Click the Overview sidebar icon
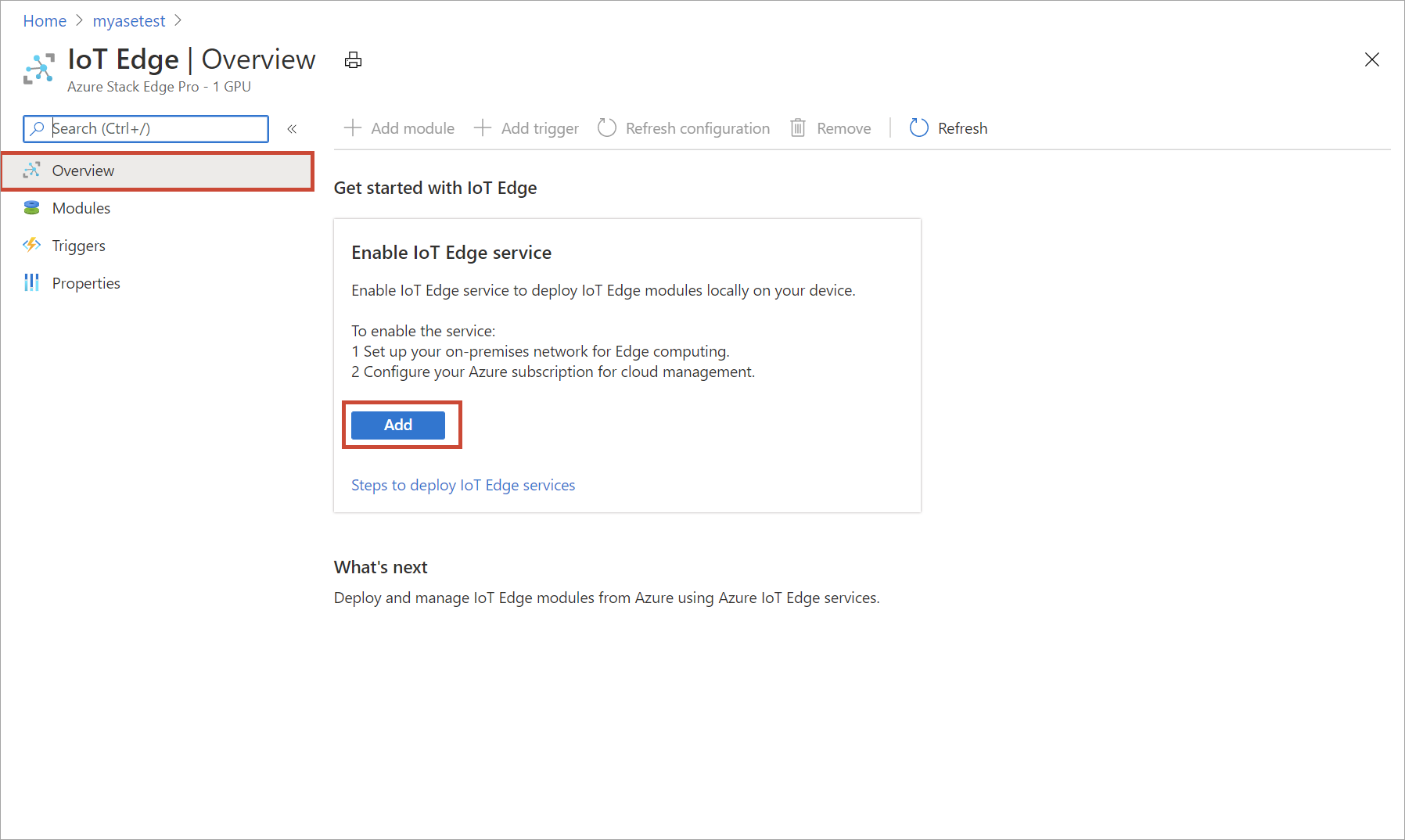Screen dimensions: 1405x840 32,170
